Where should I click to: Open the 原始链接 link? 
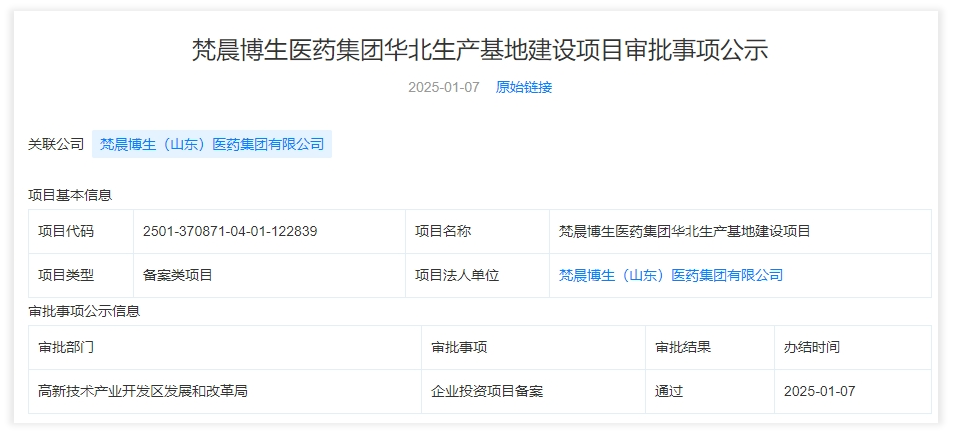click(524, 87)
